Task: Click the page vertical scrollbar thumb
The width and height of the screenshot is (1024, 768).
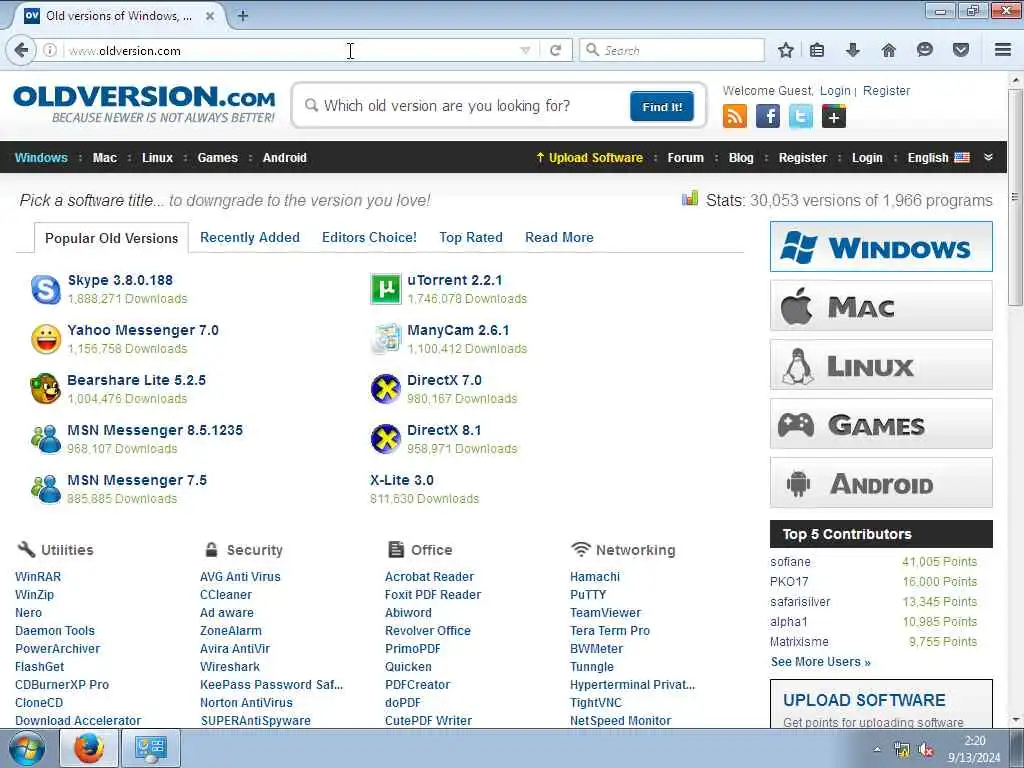Action: [x=1015, y=196]
